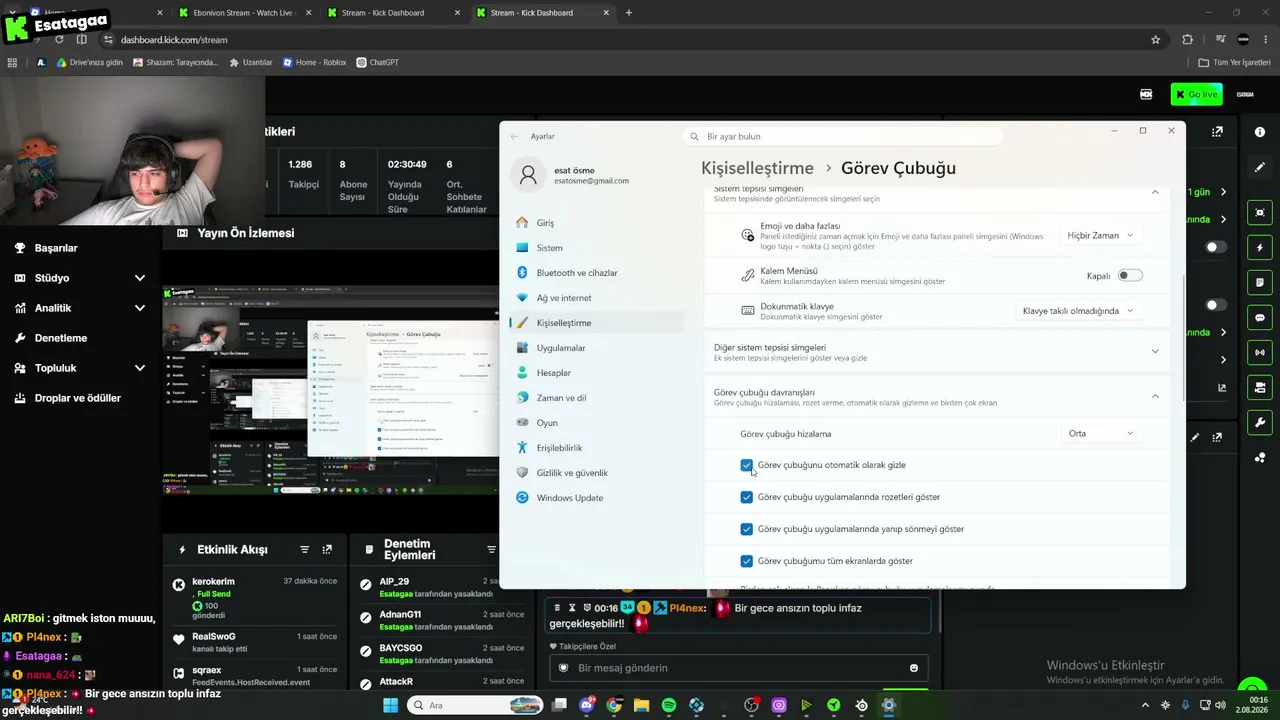Open the system tray hidden icons arrow
This screenshot has height=720, width=1280.
click(1145, 705)
